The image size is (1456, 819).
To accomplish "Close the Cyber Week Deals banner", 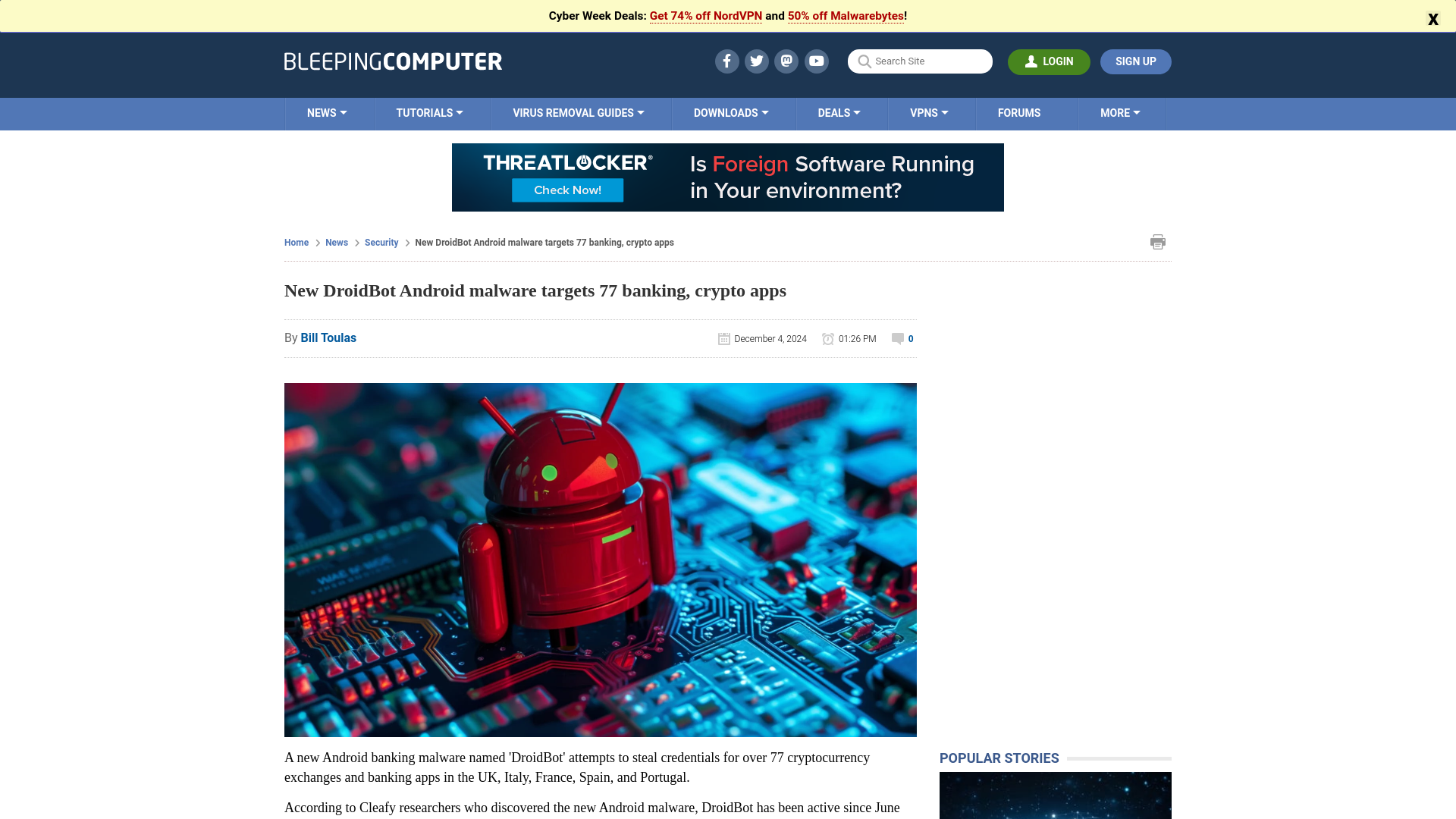I will tap(1432, 20).
